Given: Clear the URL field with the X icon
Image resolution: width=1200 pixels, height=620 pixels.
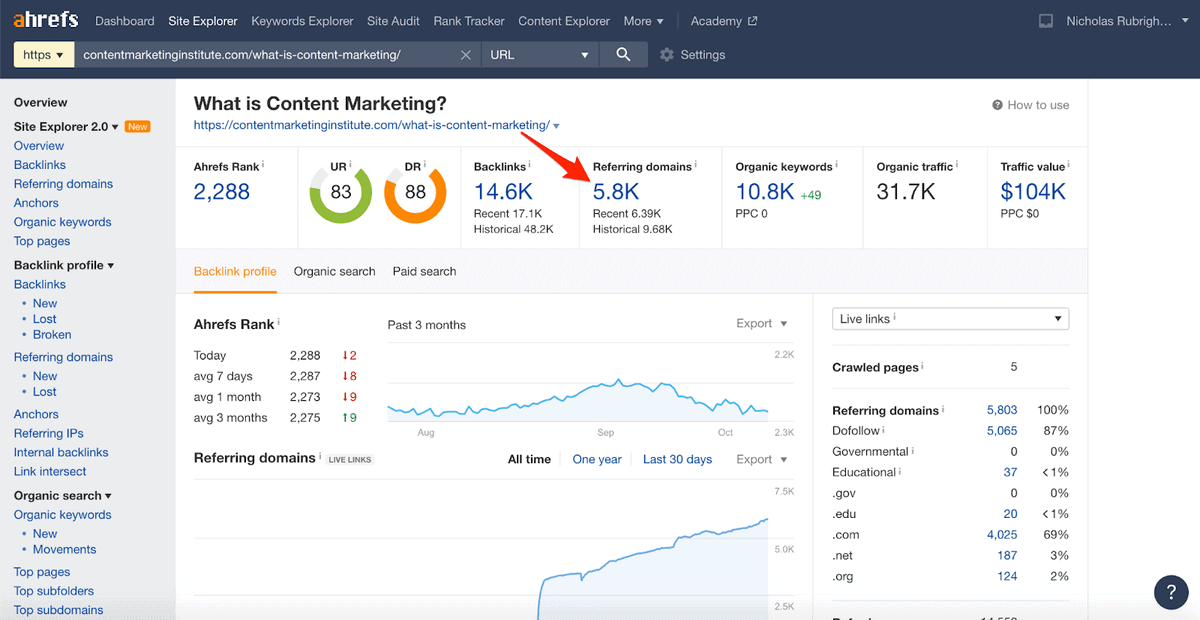Looking at the screenshot, I should (466, 55).
